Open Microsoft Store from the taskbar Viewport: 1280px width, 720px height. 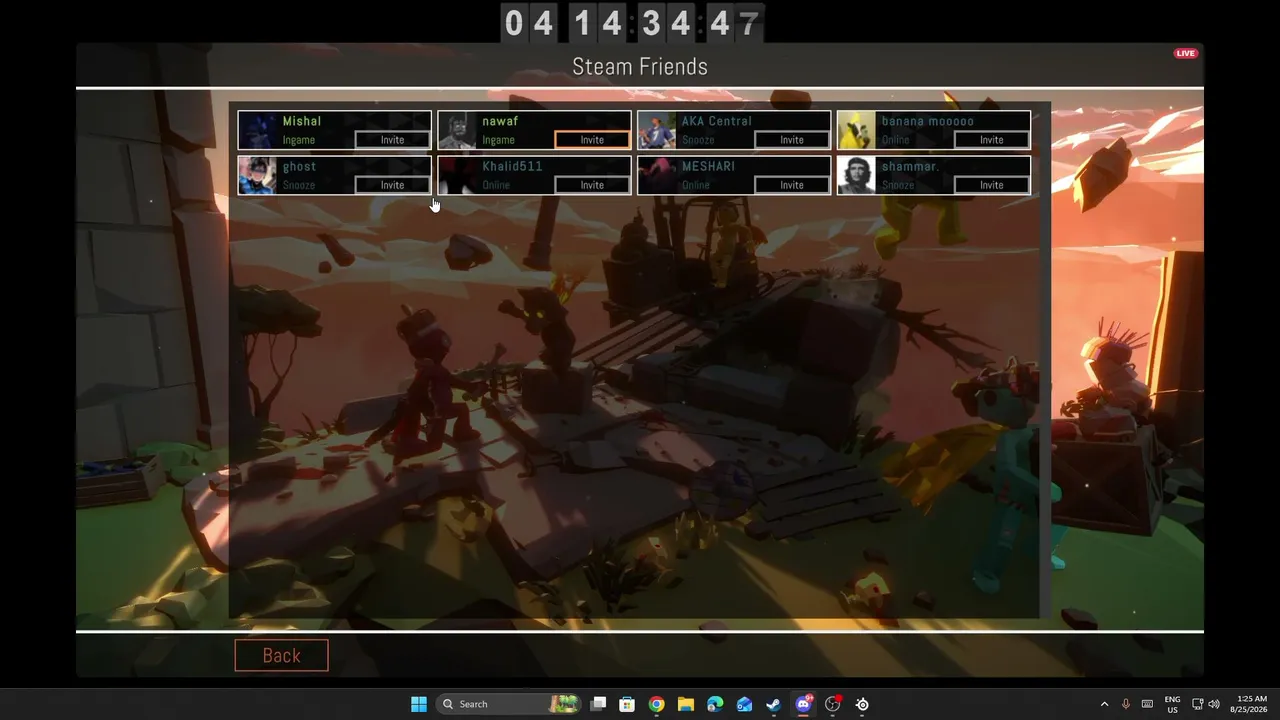[x=627, y=704]
